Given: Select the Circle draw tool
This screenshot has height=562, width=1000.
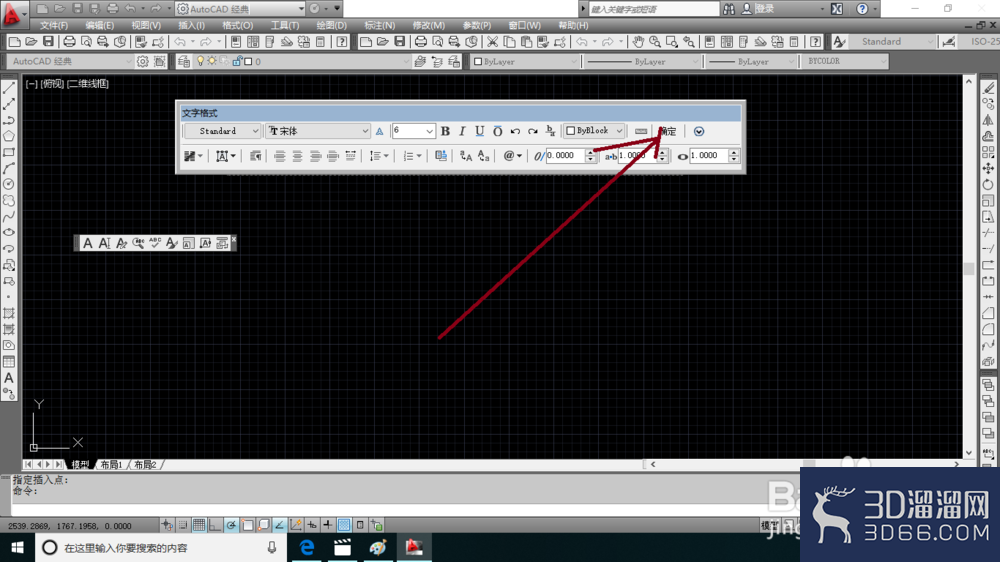Looking at the screenshot, I should coord(9,184).
